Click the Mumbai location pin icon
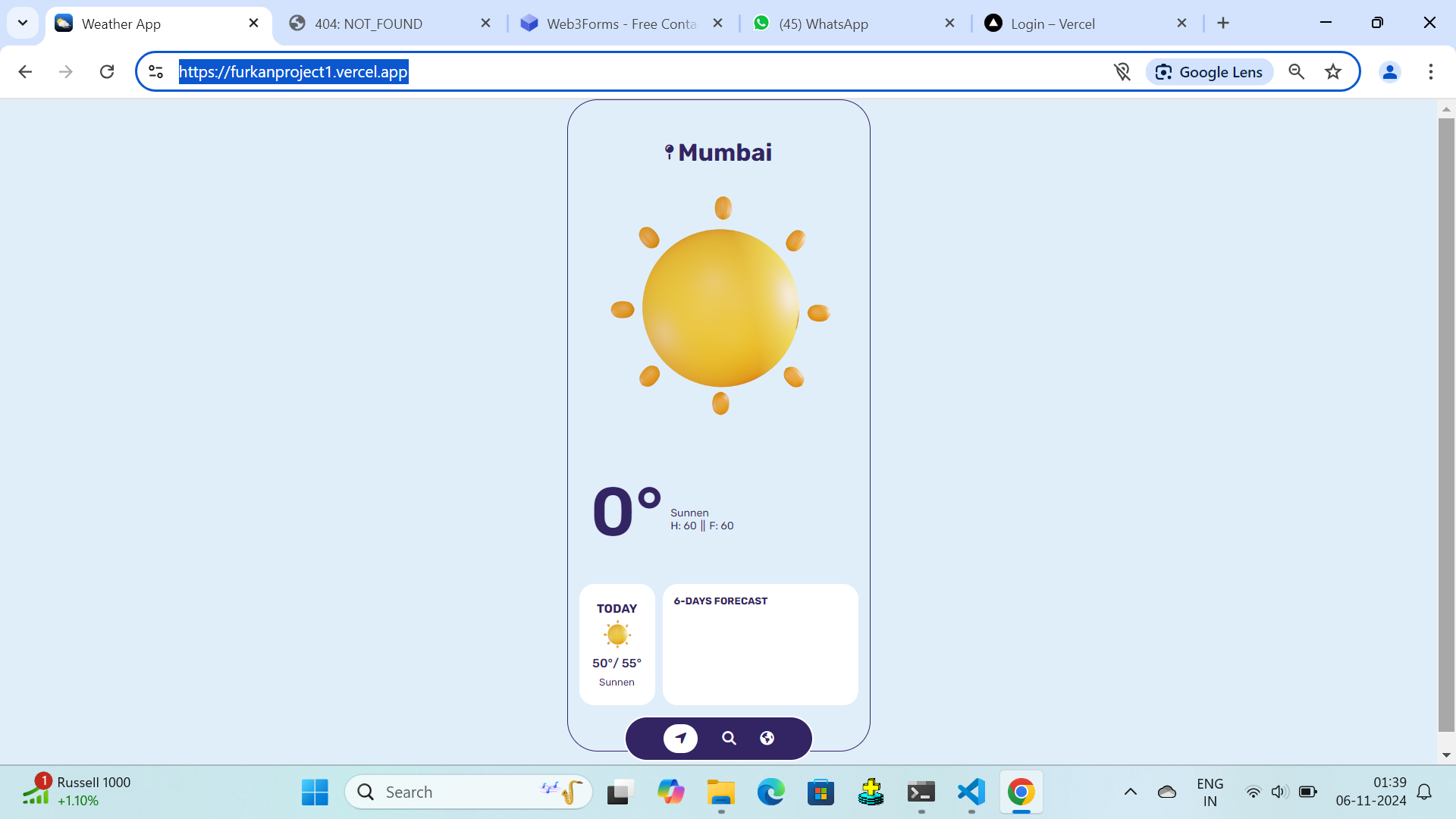 pyautogui.click(x=669, y=152)
